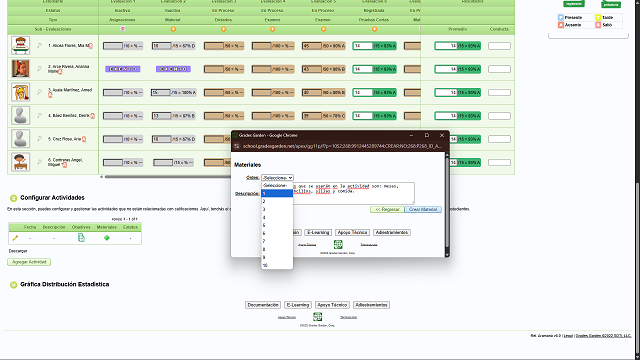This screenshot has height=360, width=640.
Task: Open sub-evaluations icon under Evaluación 5
Action: coord(323,29)
